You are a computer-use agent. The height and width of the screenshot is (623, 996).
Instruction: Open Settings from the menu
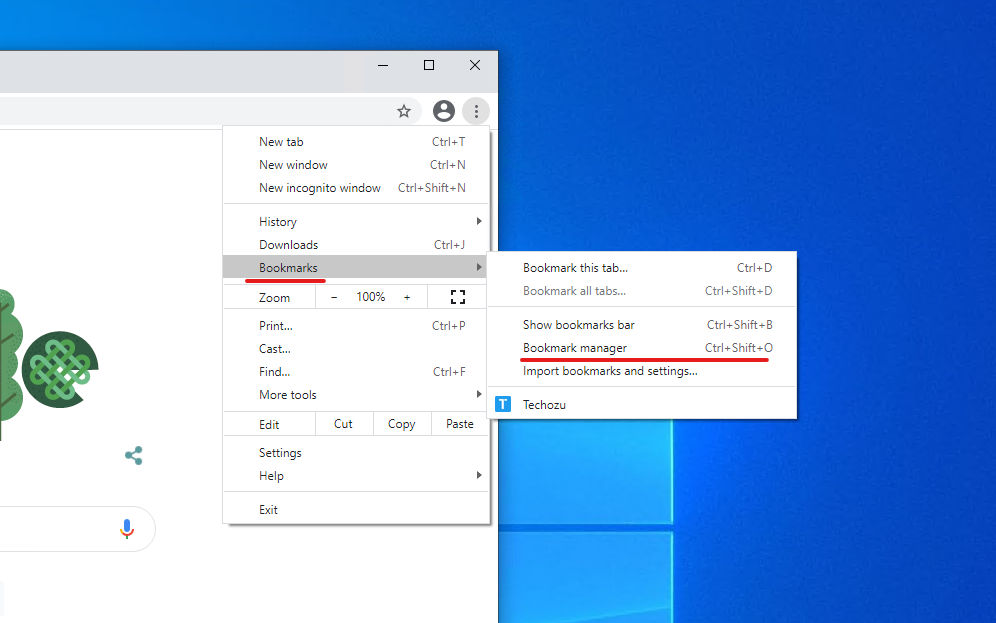[x=356, y=453]
